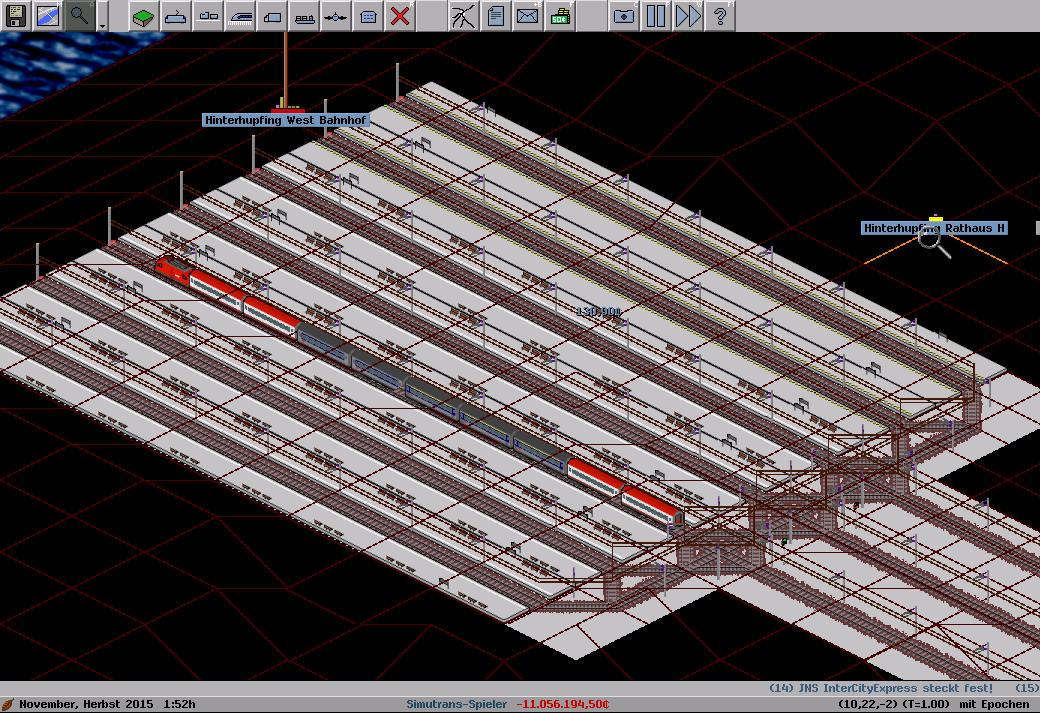
Task: Expand the small arrow beside the magnifier
Action: coord(102,17)
